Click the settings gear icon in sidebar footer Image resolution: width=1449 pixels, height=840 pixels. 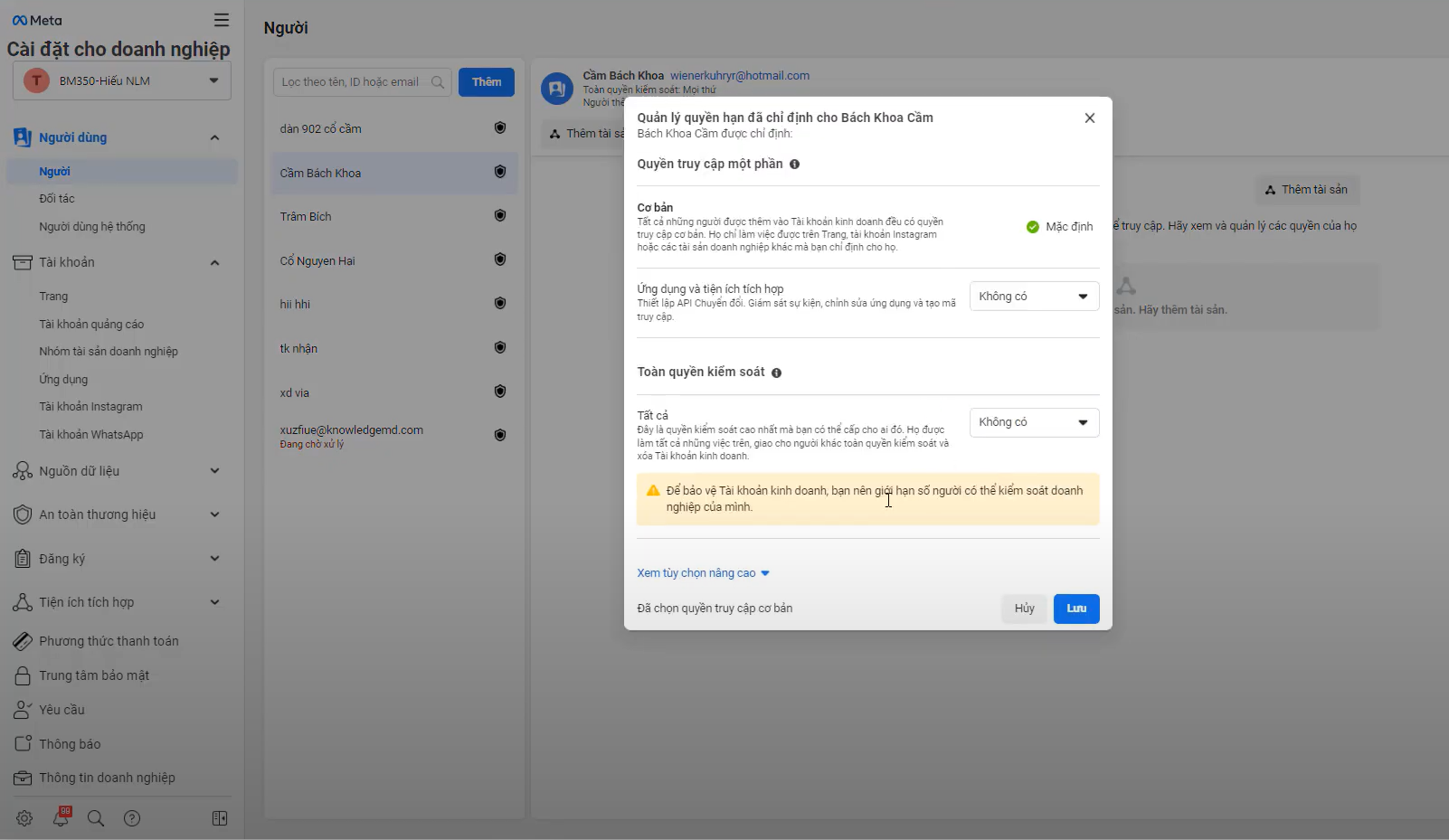(24, 818)
